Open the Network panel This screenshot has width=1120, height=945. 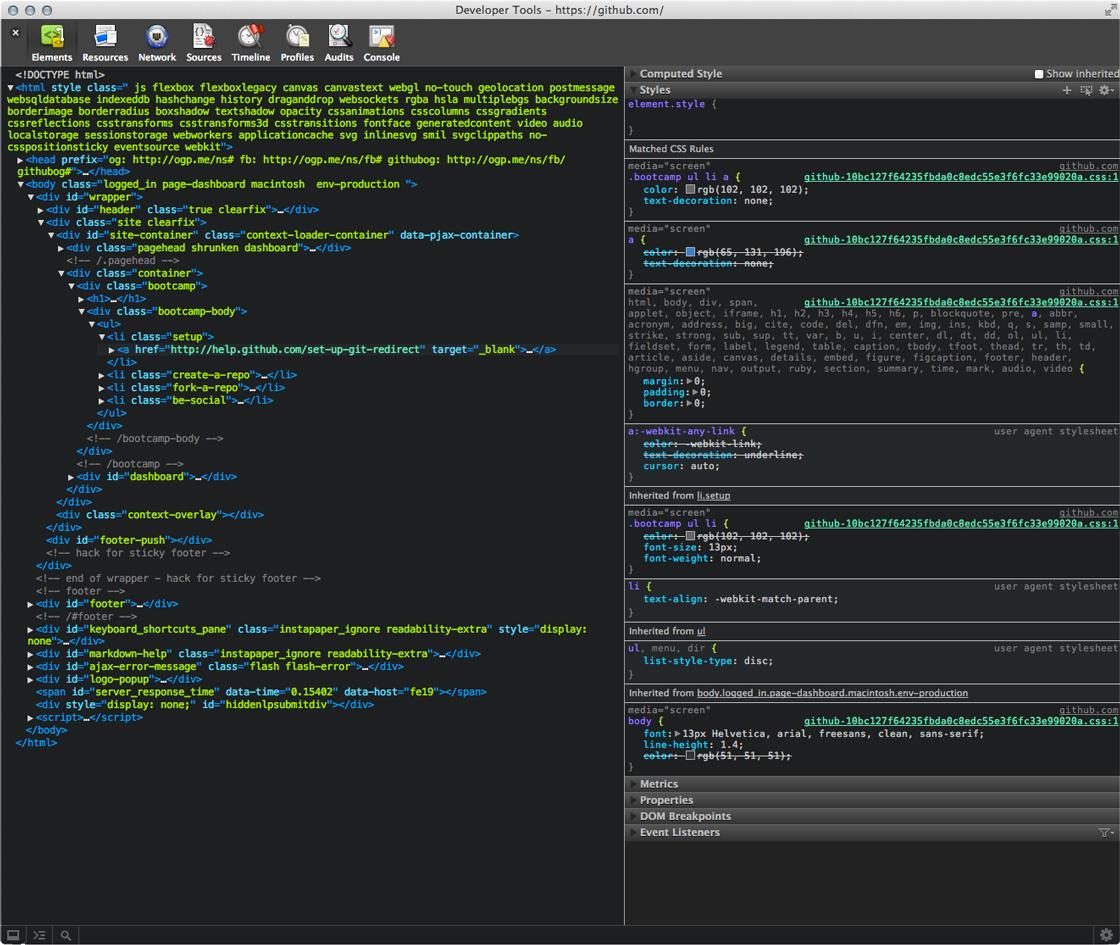[156, 44]
